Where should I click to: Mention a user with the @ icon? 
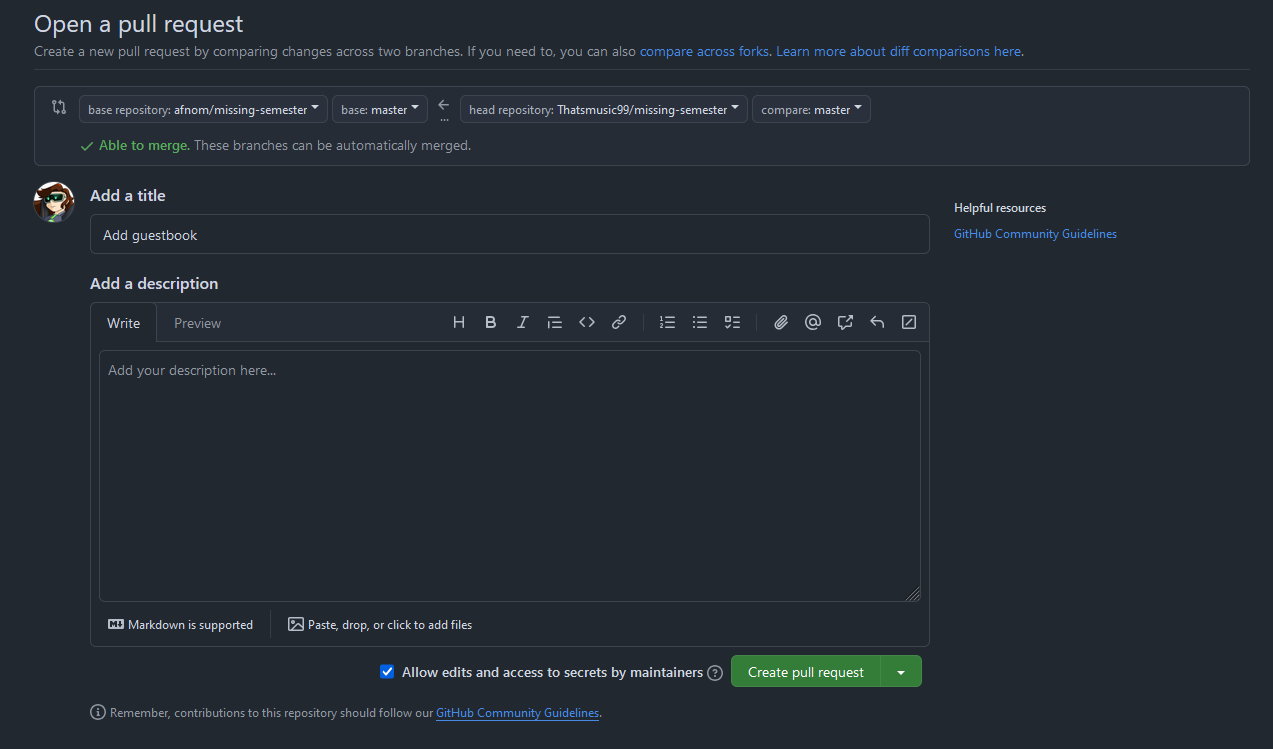(813, 321)
